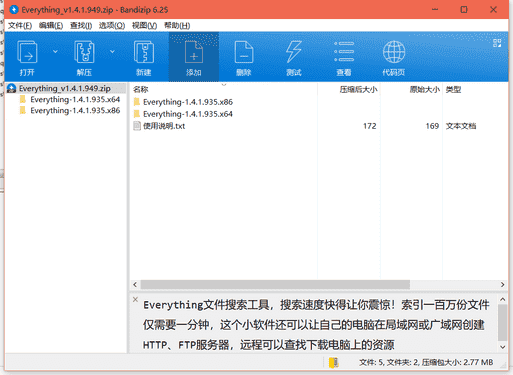Click the text file icon beside 使用说明.txt
Image resolution: width=513 pixels, height=375 pixels.
pyautogui.click(x=137, y=126)
